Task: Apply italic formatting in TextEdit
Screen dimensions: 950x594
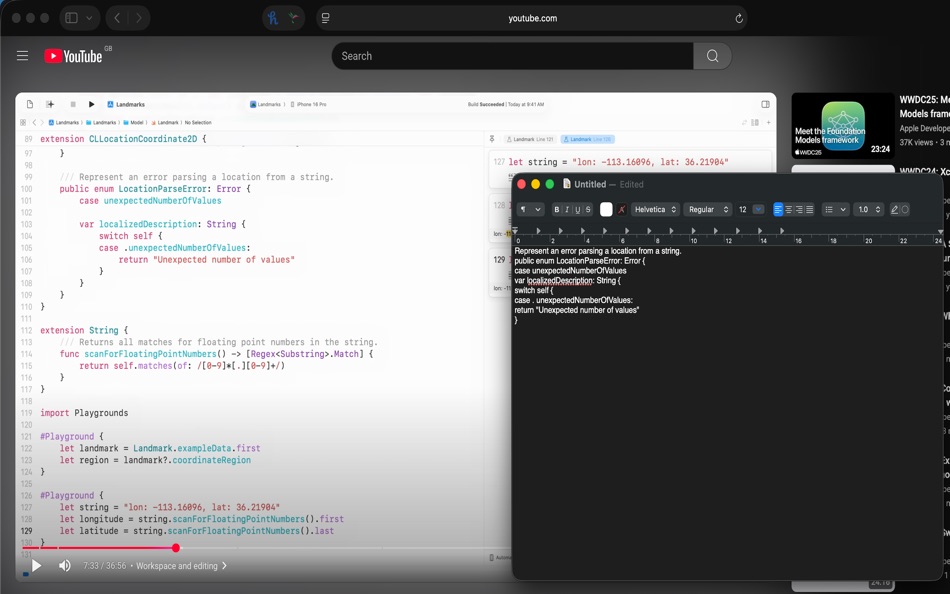Action: point(568,210)
